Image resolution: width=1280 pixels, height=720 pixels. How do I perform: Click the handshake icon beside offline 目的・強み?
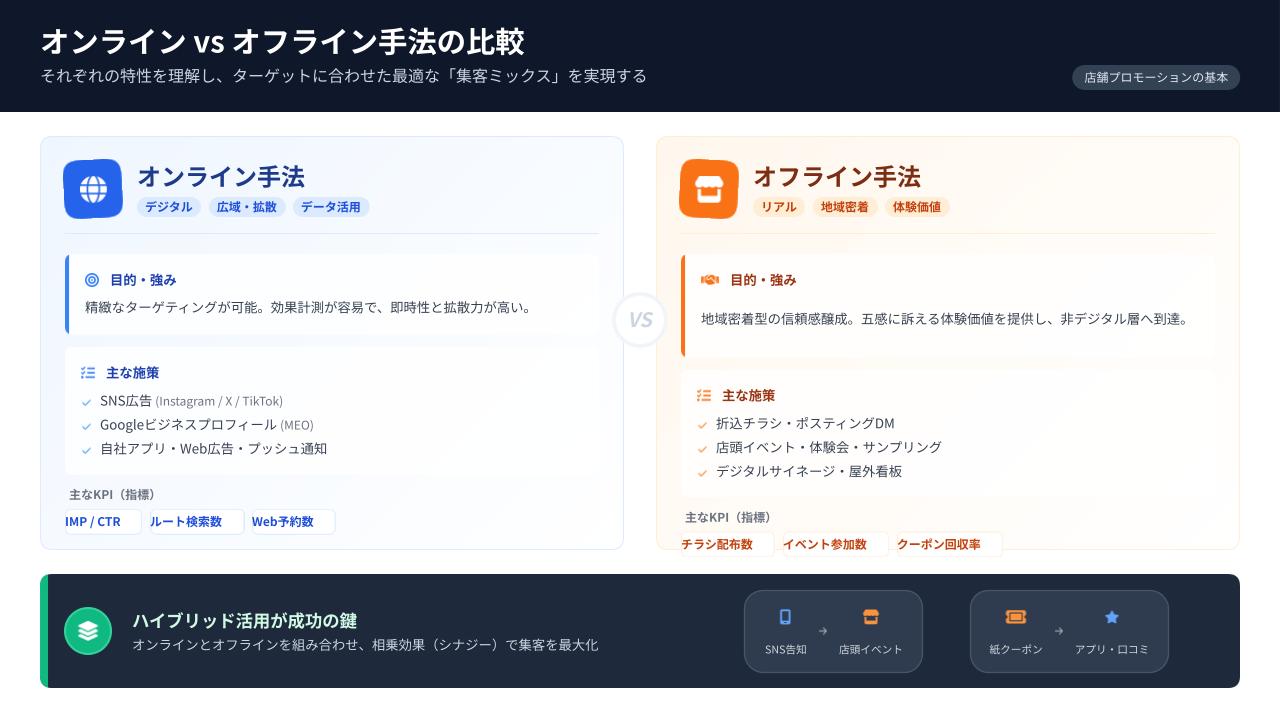(710, 280)
